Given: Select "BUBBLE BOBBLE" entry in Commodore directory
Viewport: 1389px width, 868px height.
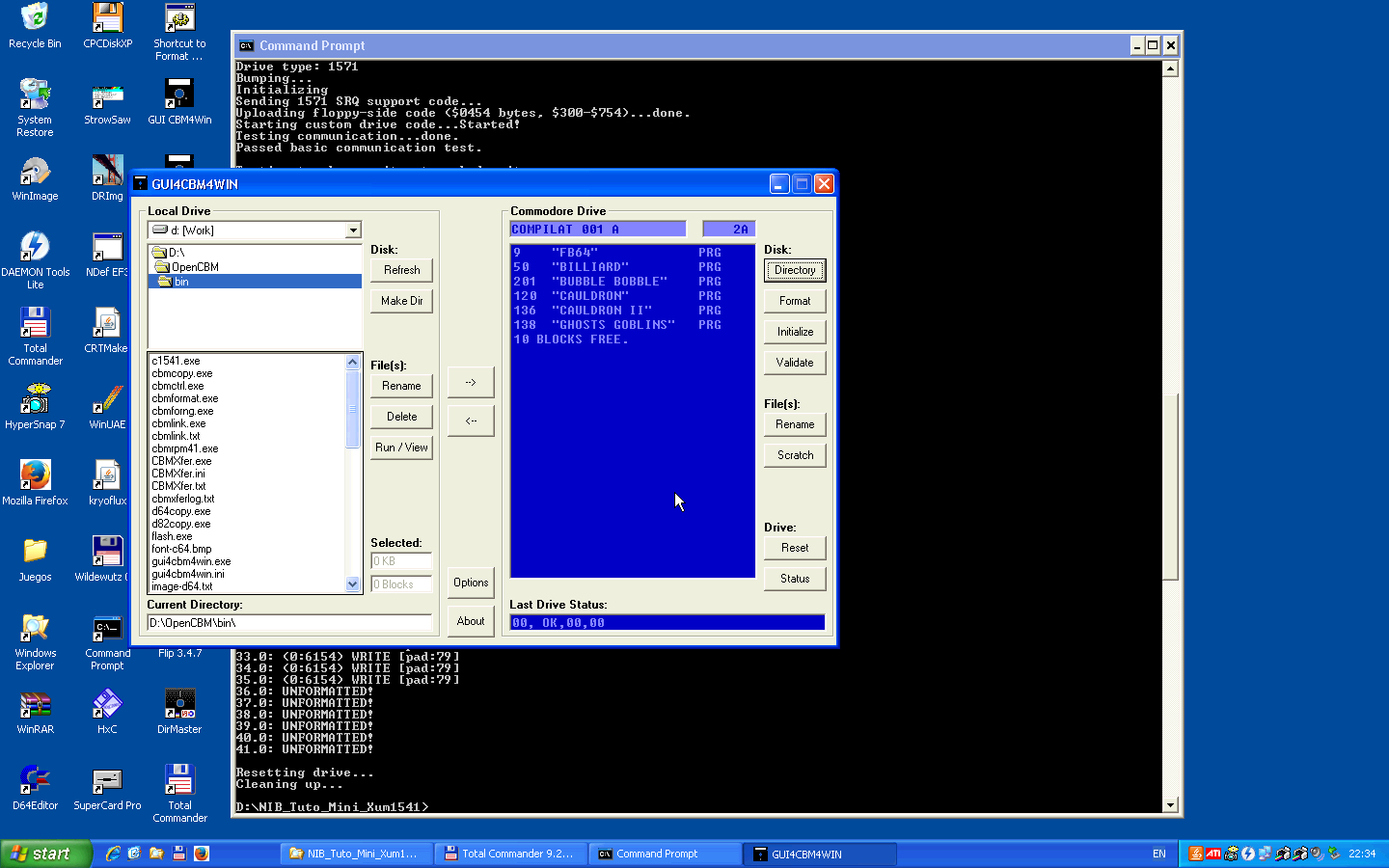Looking at the screenshot, I should coord(617,282).
